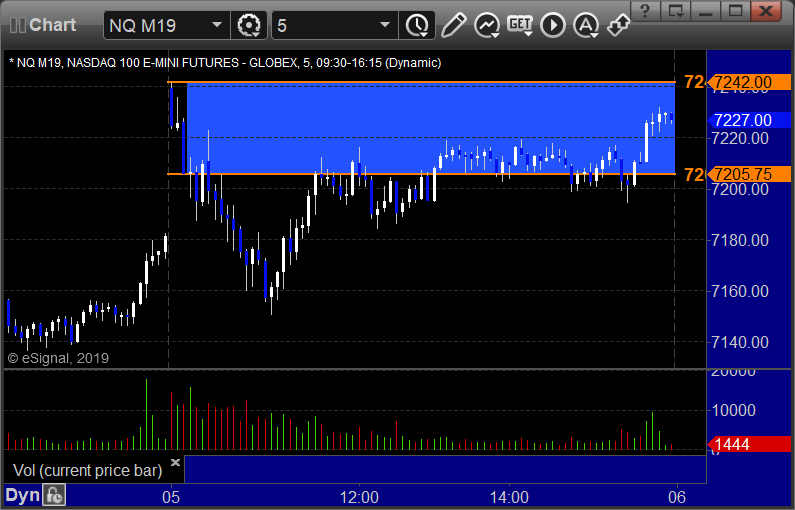Screen dimensions: 795x510
Task: Click the 10000 volume axis label
Action: (x=734, y=410)
